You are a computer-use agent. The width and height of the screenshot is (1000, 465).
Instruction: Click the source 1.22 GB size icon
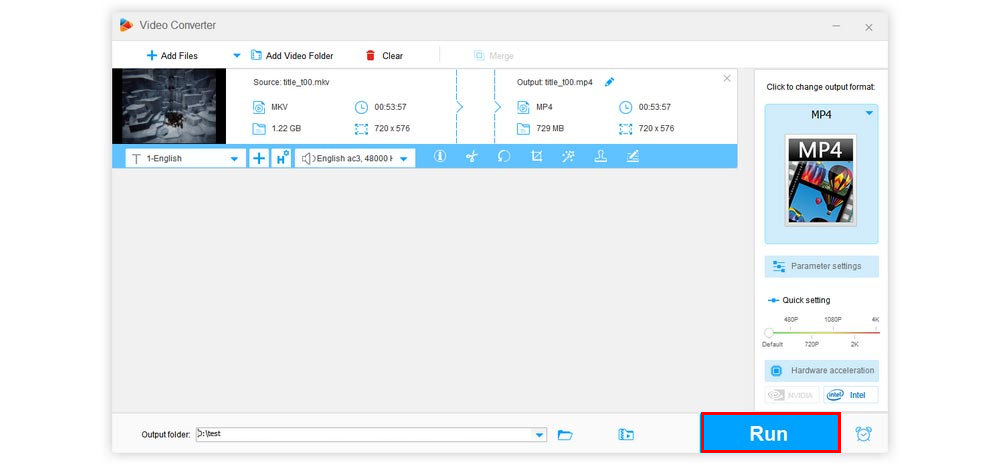[258, 129]
